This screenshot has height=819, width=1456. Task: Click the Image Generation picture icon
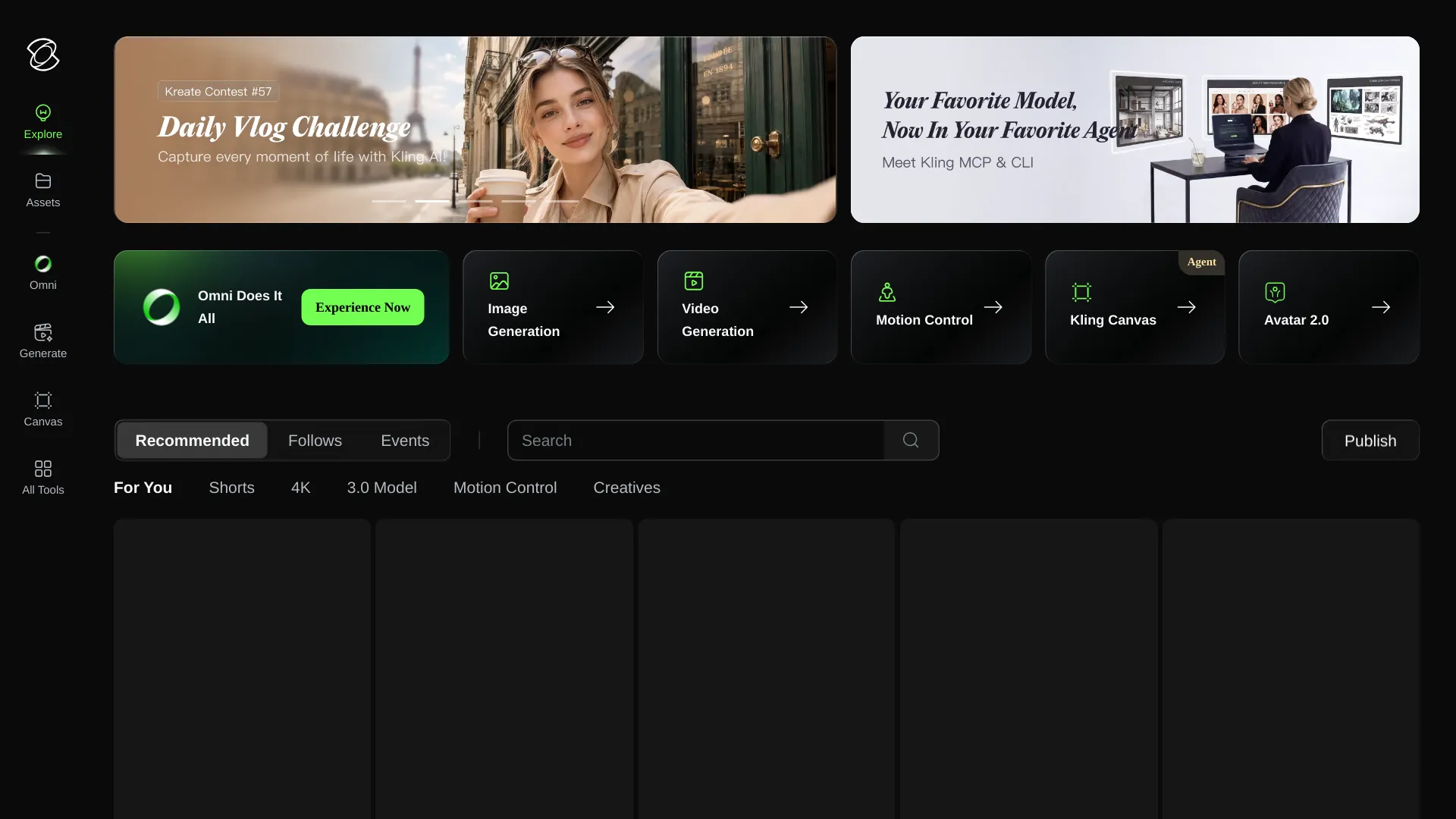pos(499,281)
